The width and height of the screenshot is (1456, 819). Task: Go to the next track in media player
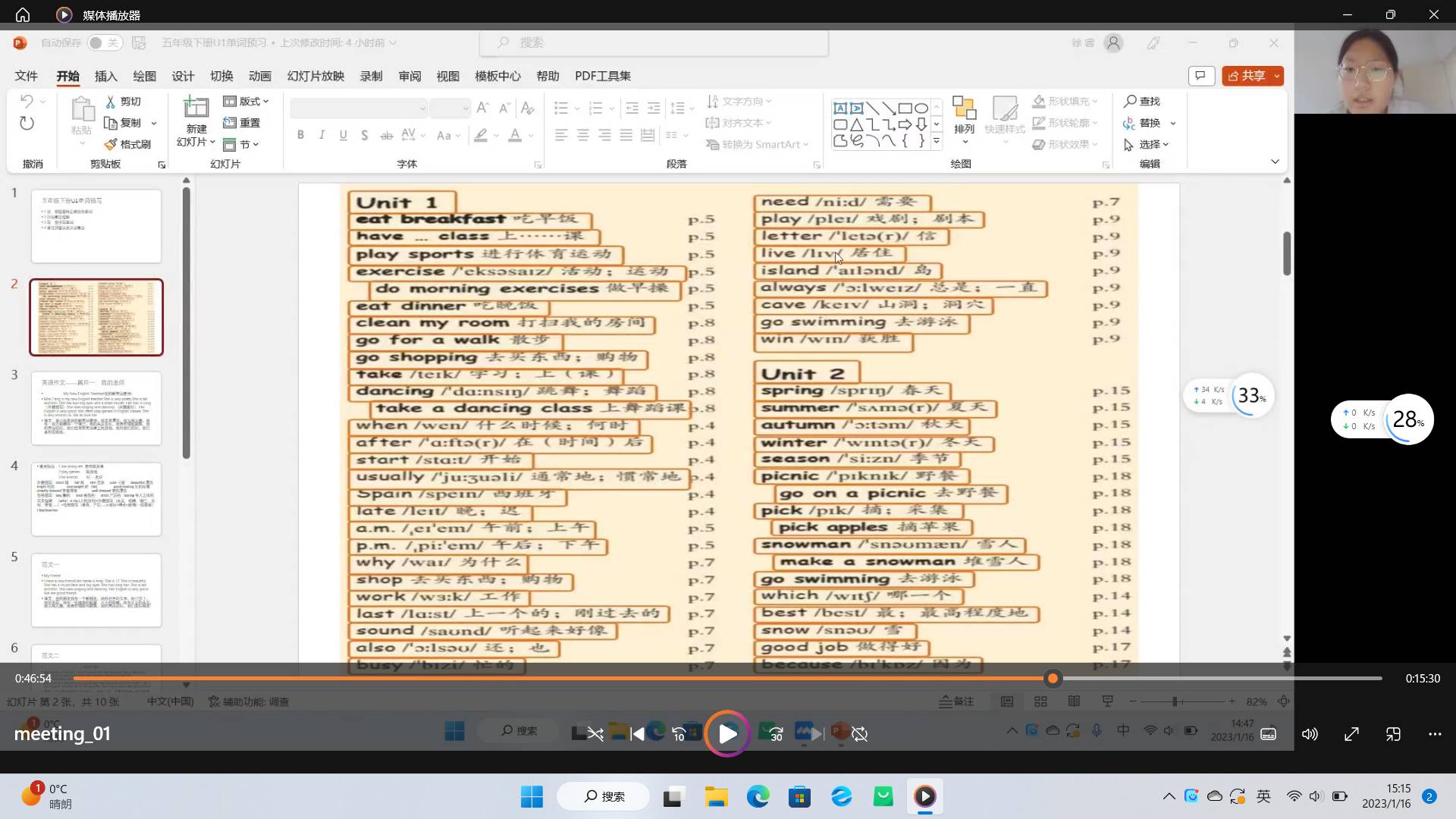[817, 733]
